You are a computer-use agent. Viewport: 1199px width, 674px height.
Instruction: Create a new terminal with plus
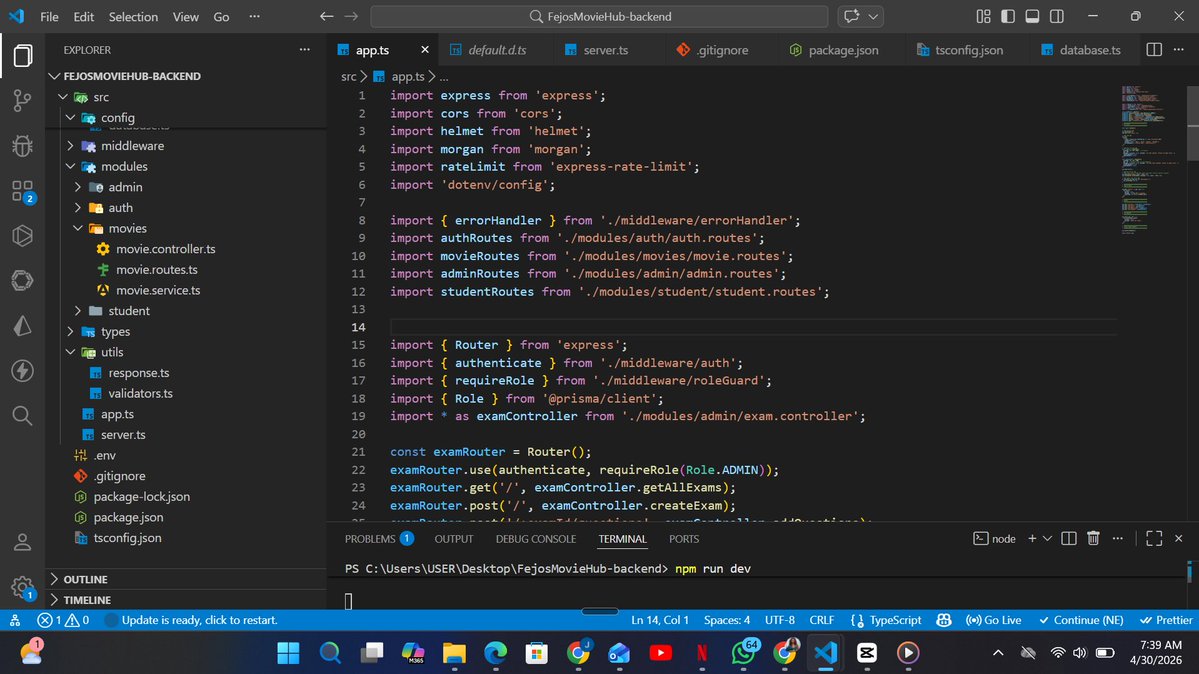(1032, 539)
